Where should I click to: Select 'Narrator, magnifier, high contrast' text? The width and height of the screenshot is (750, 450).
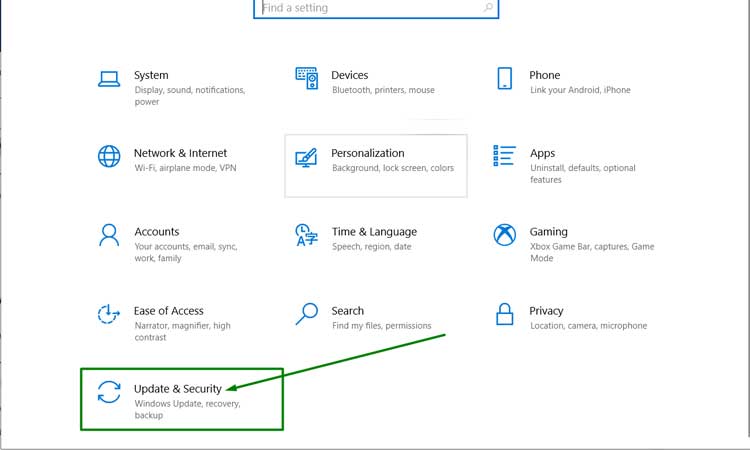pyautogui.click(x=182, y=331)
